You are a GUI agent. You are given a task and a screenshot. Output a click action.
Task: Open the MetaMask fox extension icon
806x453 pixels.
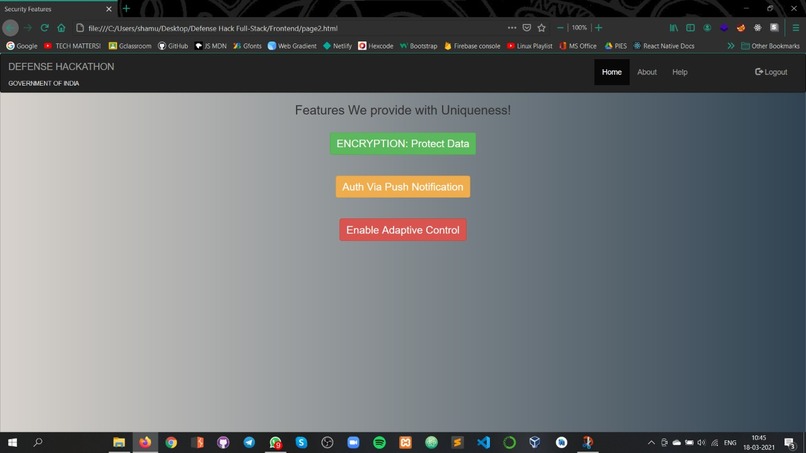coord(741,28)
